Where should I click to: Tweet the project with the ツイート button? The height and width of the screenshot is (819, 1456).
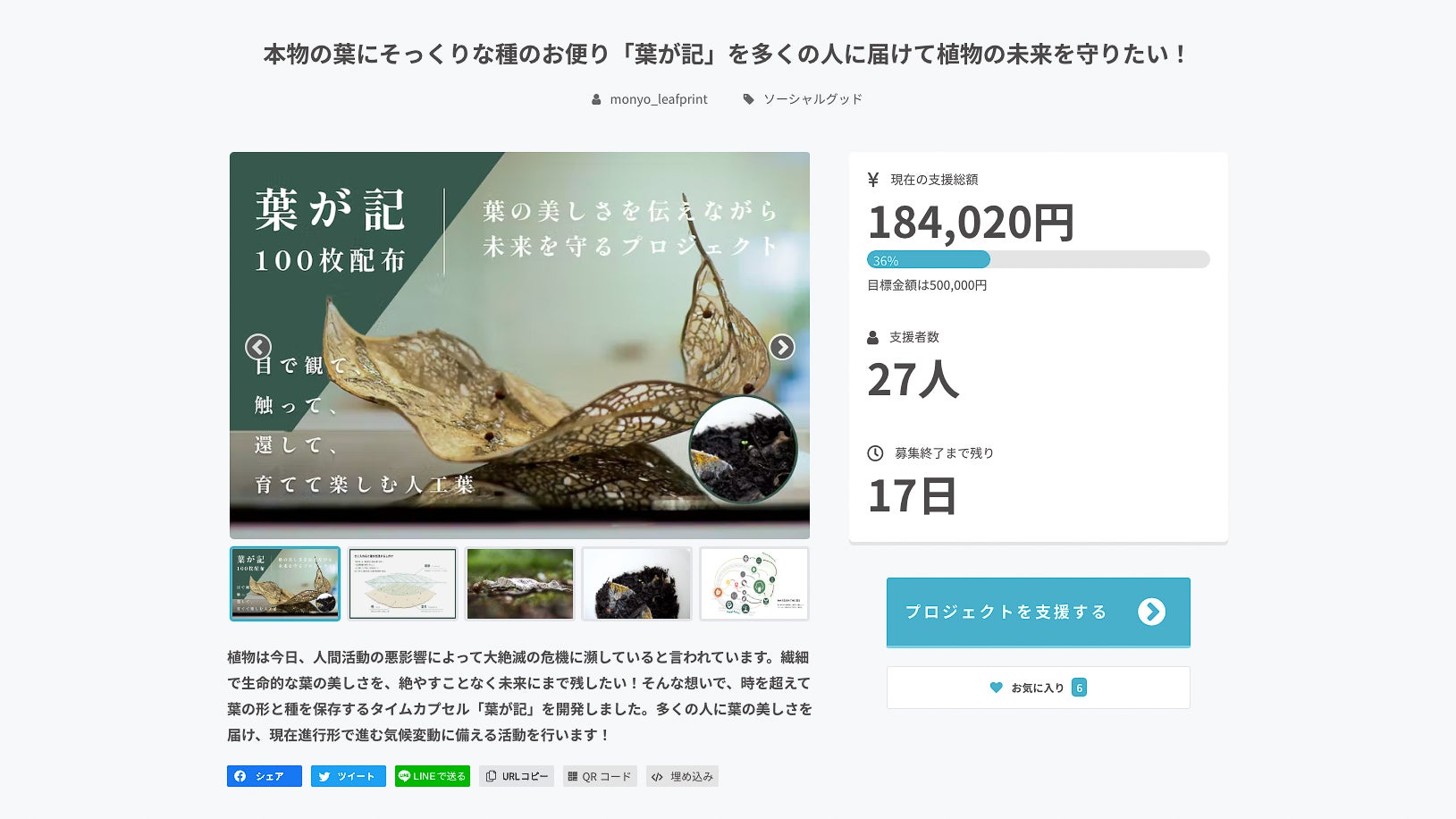point(349,776)
